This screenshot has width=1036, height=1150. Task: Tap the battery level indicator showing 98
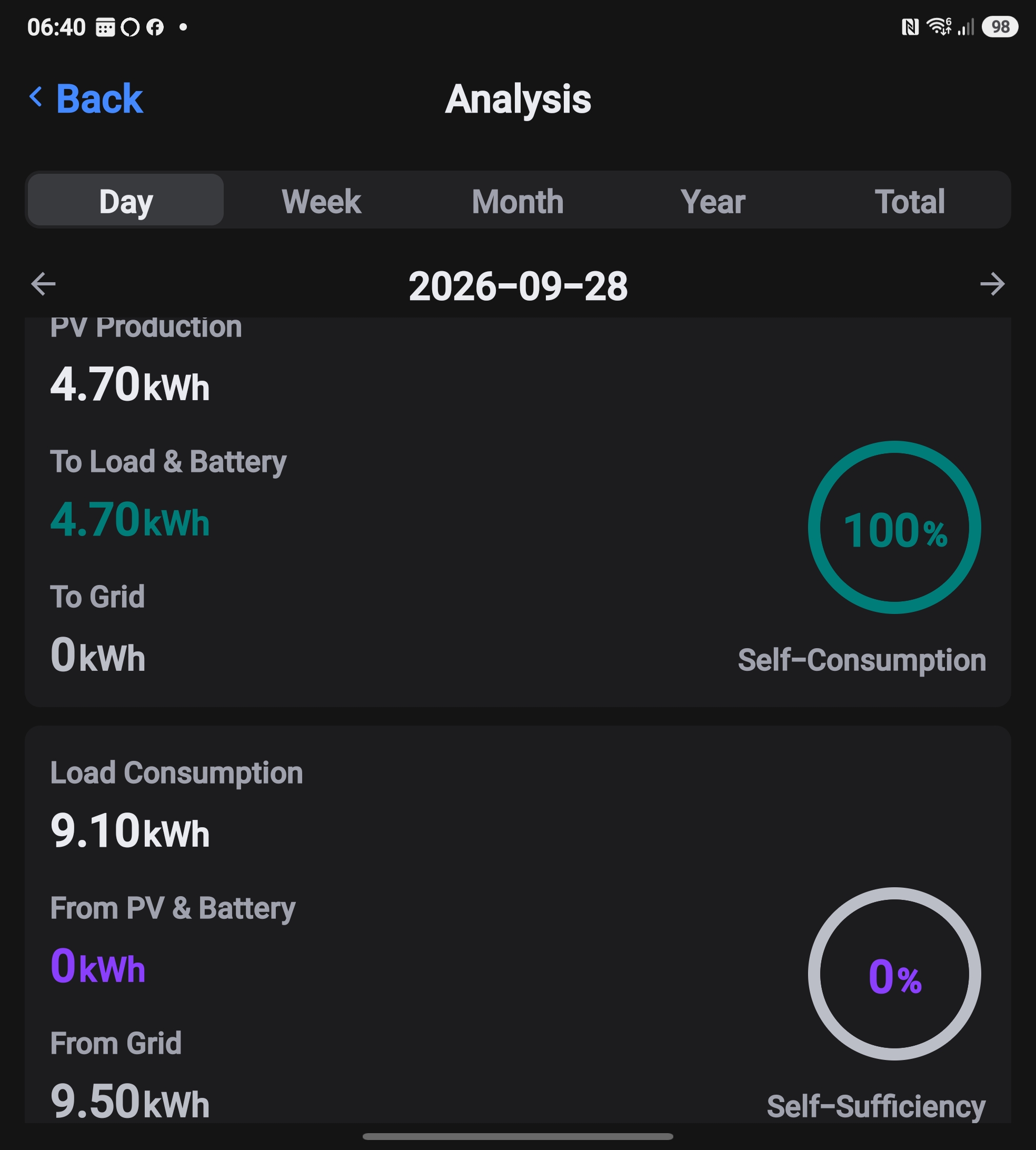click(1000, 27)
